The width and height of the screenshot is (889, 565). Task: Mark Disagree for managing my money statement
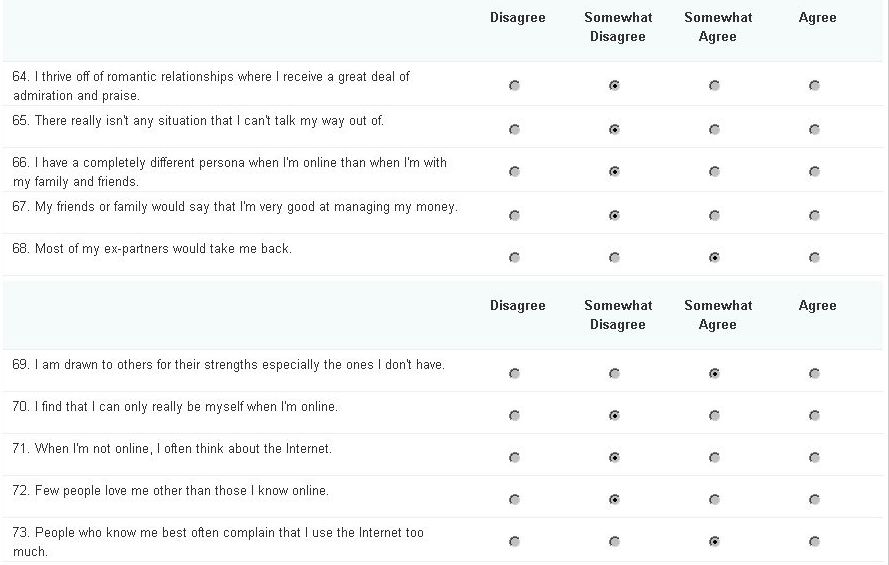514,216
